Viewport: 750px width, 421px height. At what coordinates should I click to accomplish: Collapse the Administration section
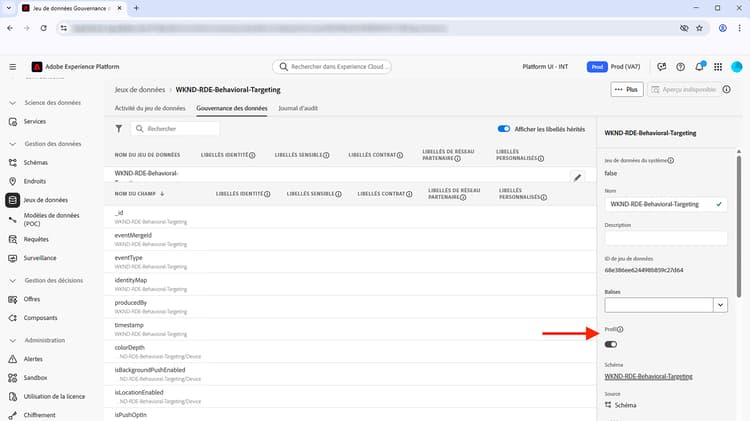click(12, 340)
